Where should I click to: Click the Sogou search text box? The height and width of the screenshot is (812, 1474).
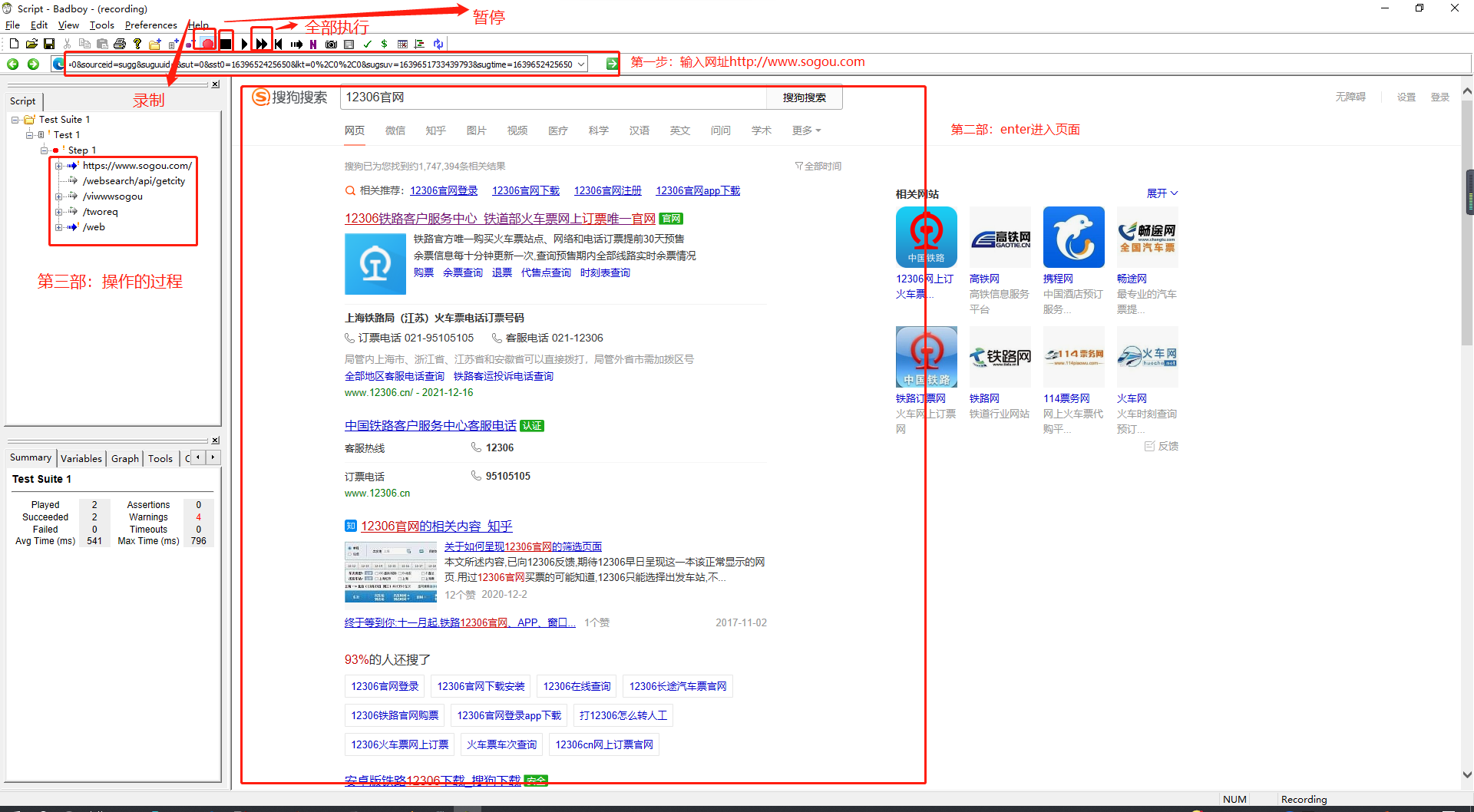click(554, 97)
